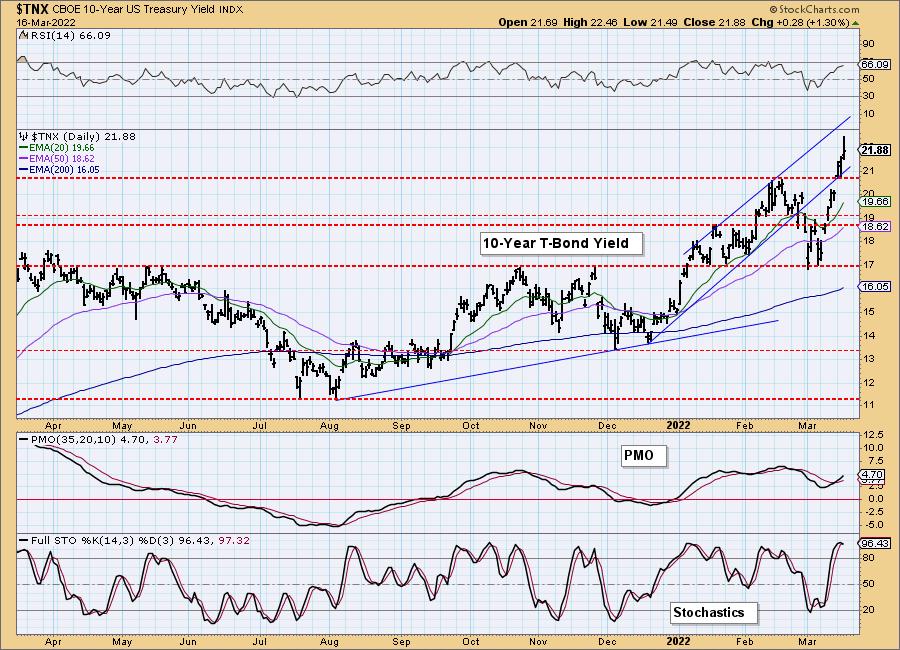This screenshot has height=650, width=900.
Task: Click the green up-arrow change icon
Action: click(855, 23)
